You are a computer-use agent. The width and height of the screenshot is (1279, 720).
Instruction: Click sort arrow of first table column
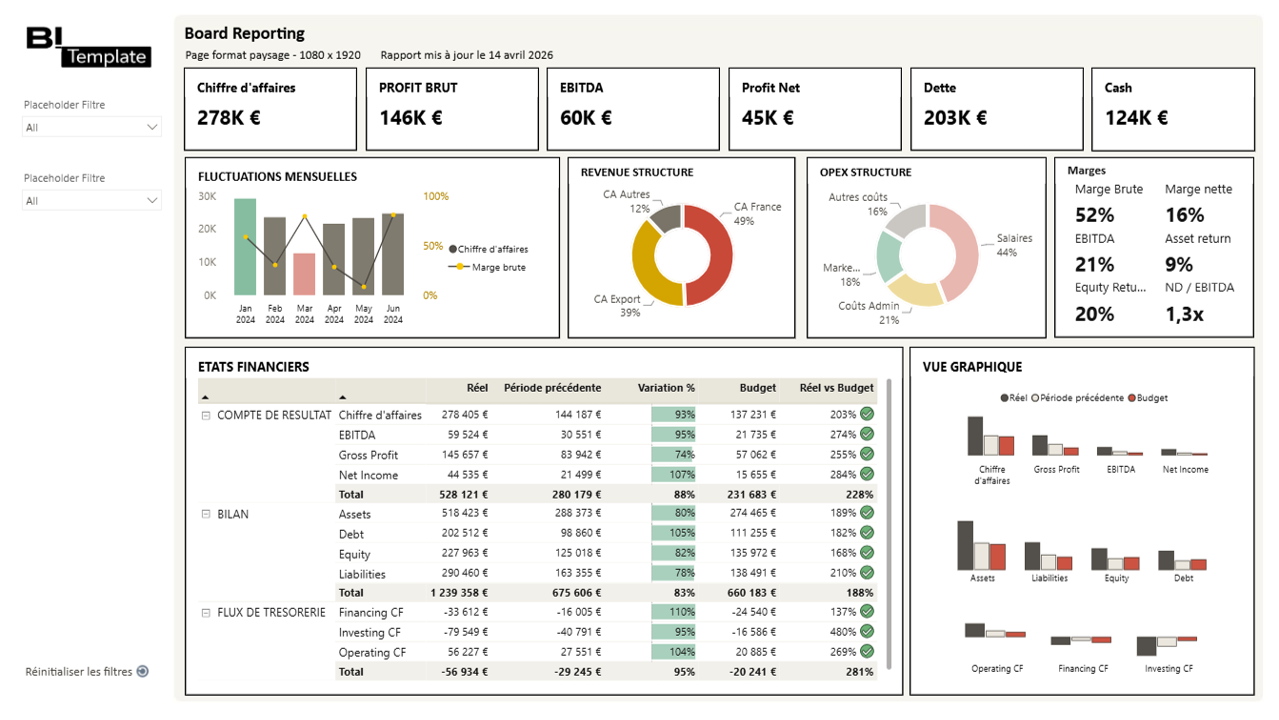(205, 398)
